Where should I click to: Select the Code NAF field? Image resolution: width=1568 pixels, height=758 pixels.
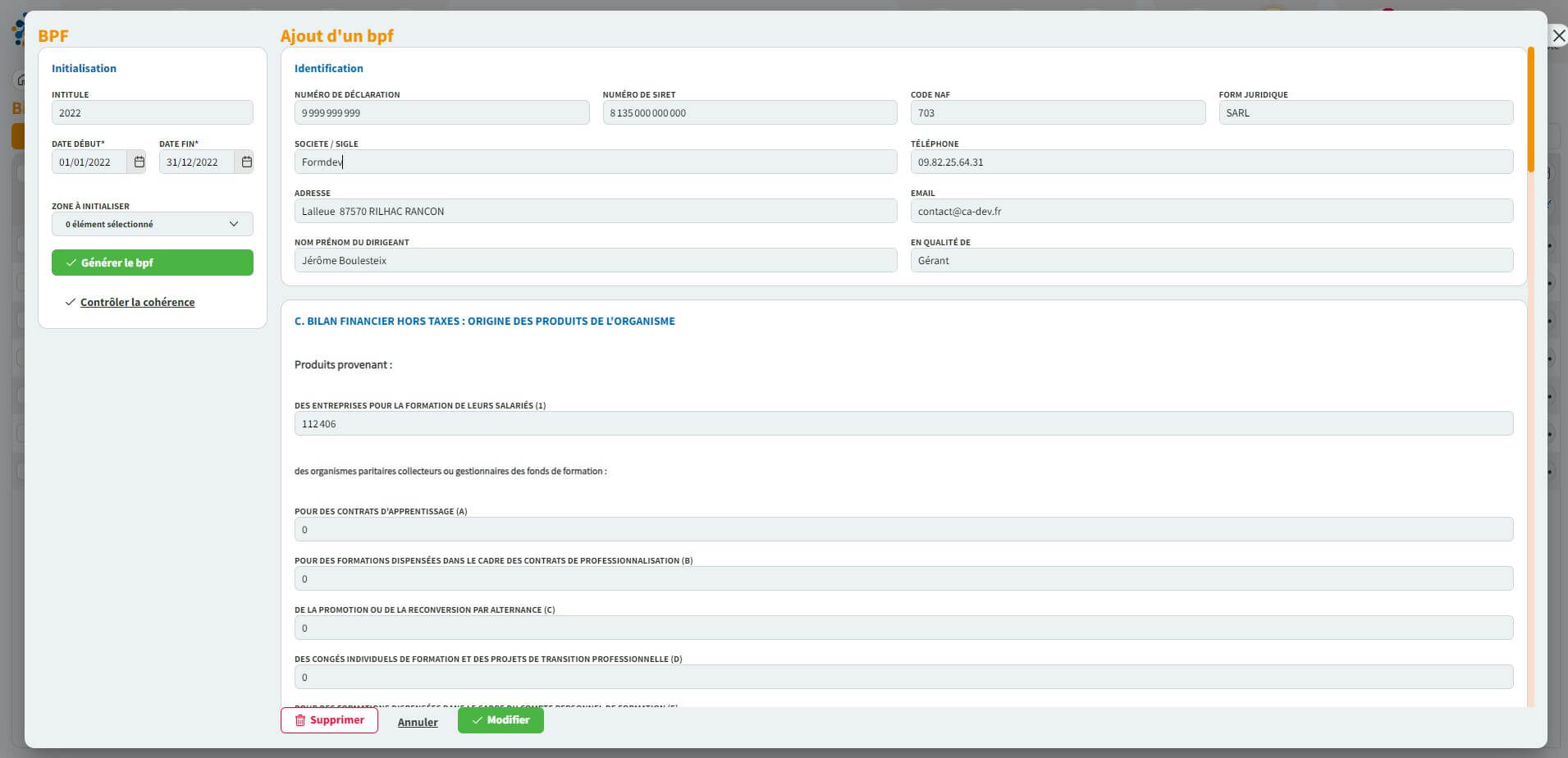coord(1057,113)
